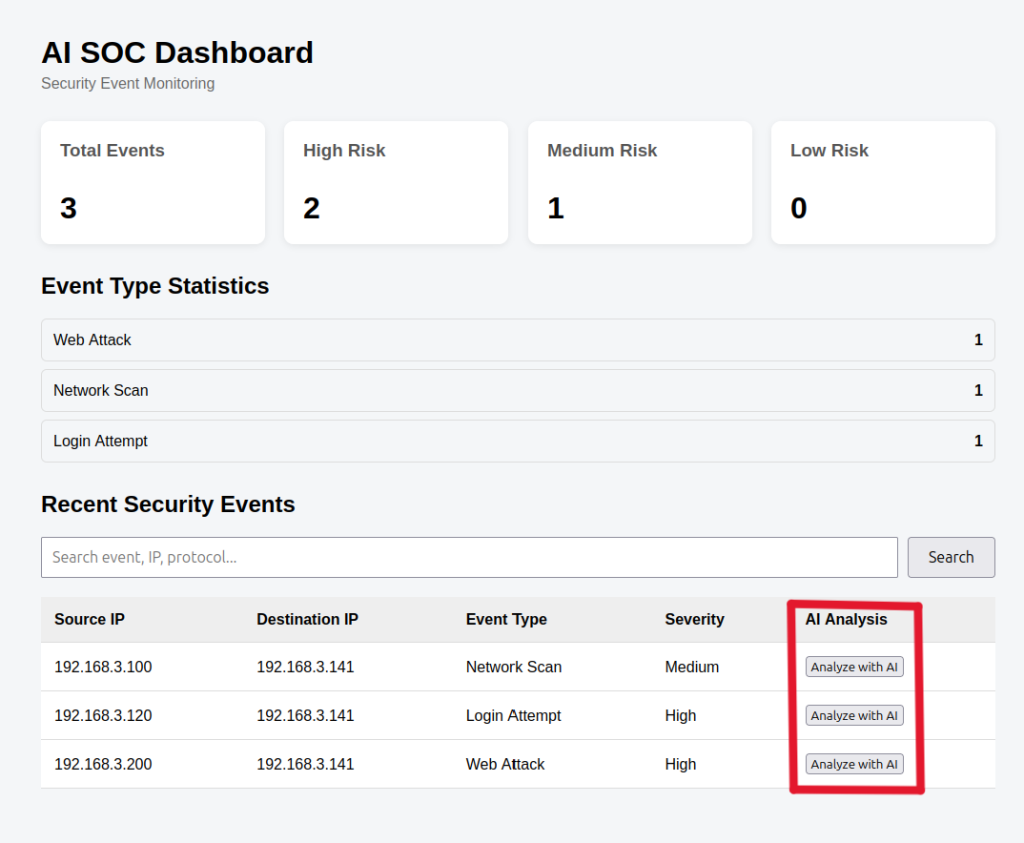The height and width of the screenshot is (843, 1024).
Task: Click the Destination IP column header
Action: coord(307,619)
